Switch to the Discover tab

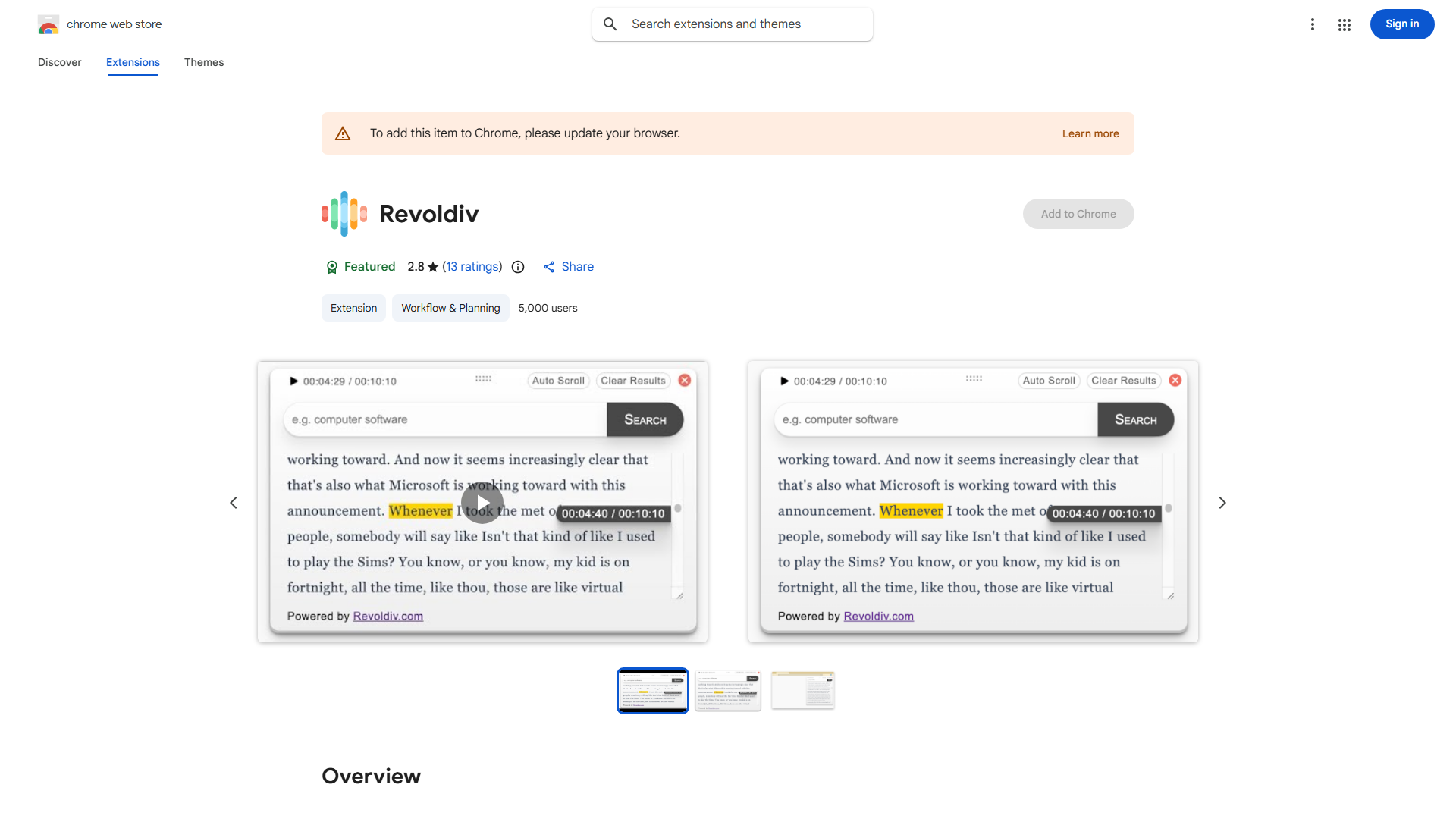click(x=59, y=62)
